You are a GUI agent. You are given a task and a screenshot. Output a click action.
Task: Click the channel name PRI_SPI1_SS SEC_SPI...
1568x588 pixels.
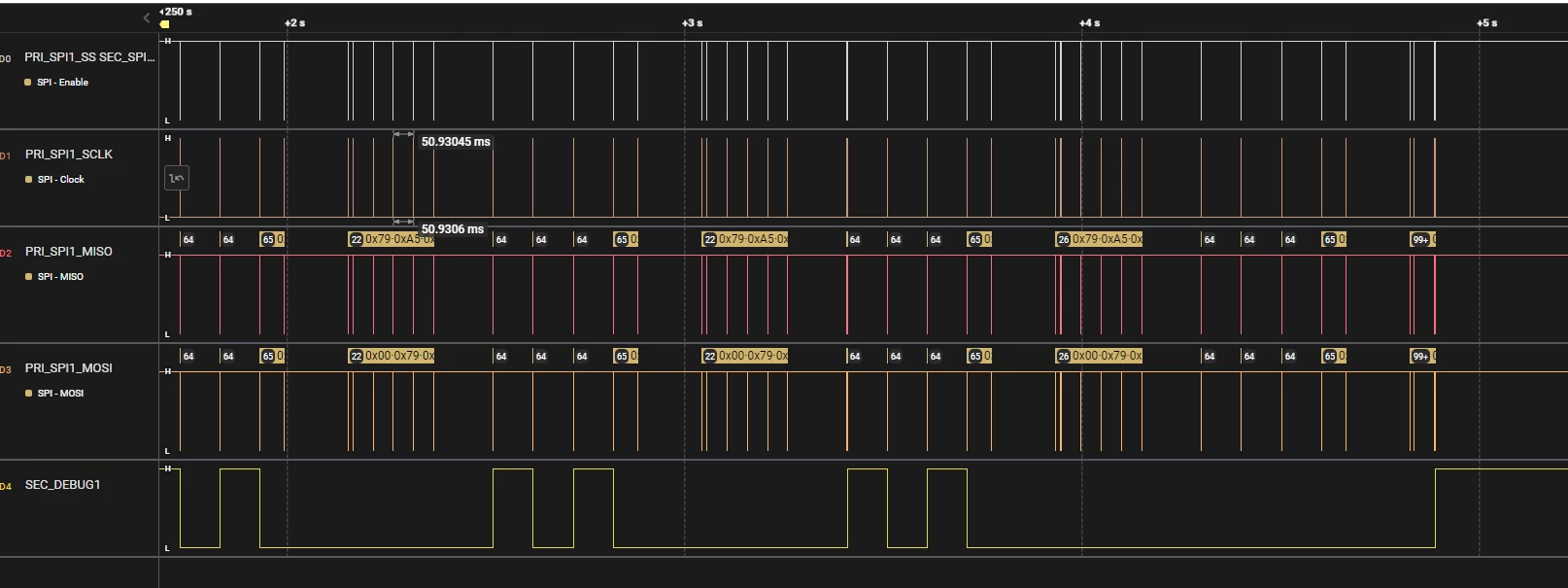click(89, 57)
